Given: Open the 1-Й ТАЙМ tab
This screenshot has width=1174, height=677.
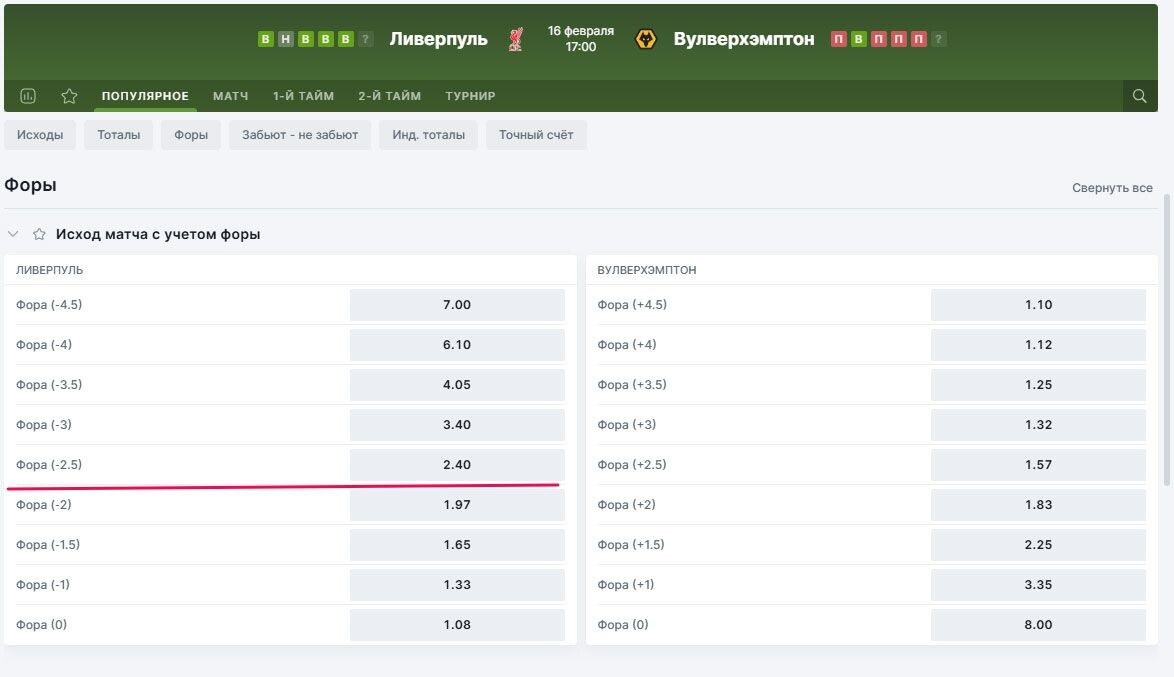Looking at the screenshot, I should pyautogui.click(x=303, y=96).
